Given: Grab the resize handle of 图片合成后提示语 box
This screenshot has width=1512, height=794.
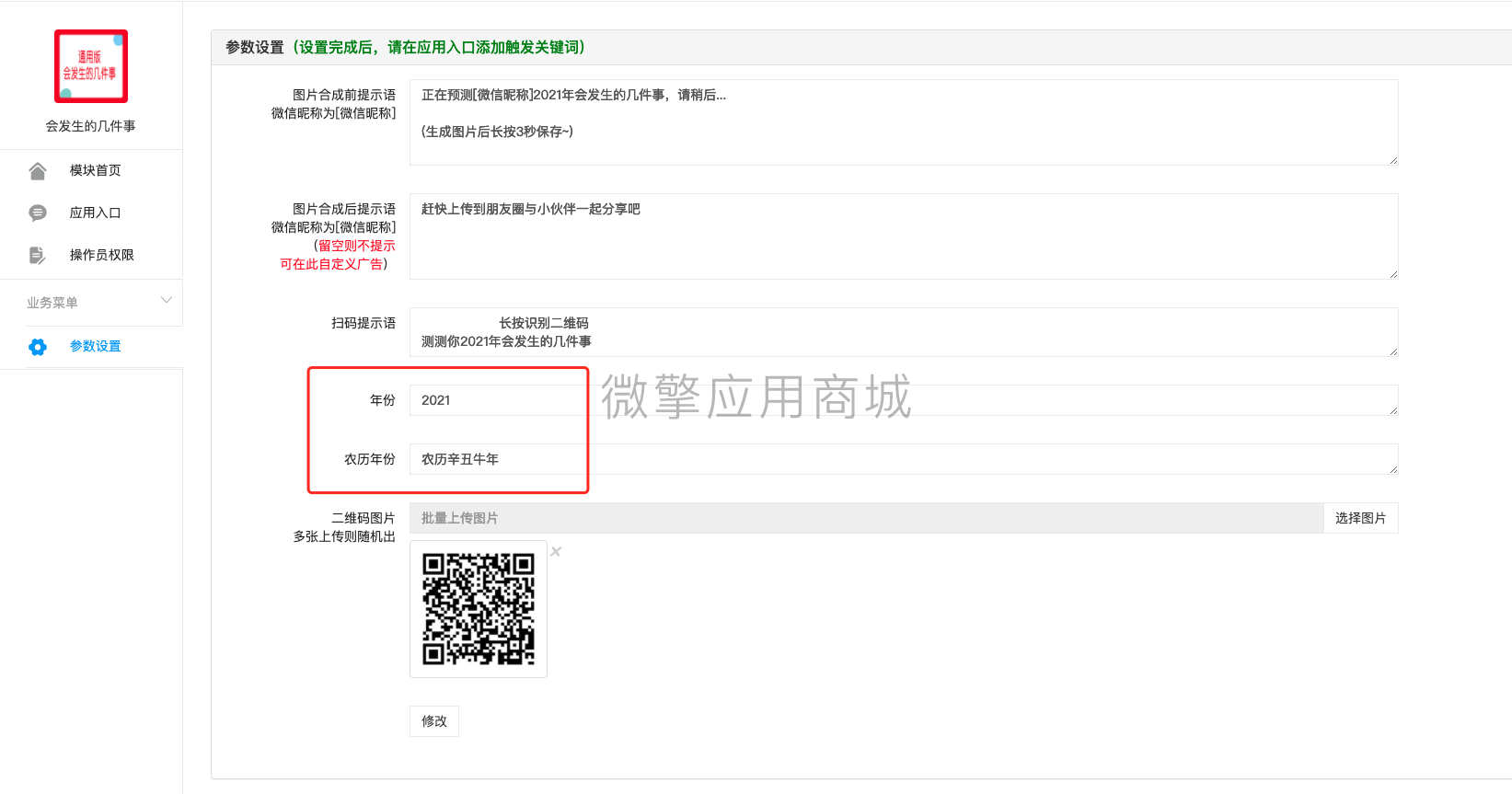Looking at the screenshot, I should click(x=1393, y=274).
